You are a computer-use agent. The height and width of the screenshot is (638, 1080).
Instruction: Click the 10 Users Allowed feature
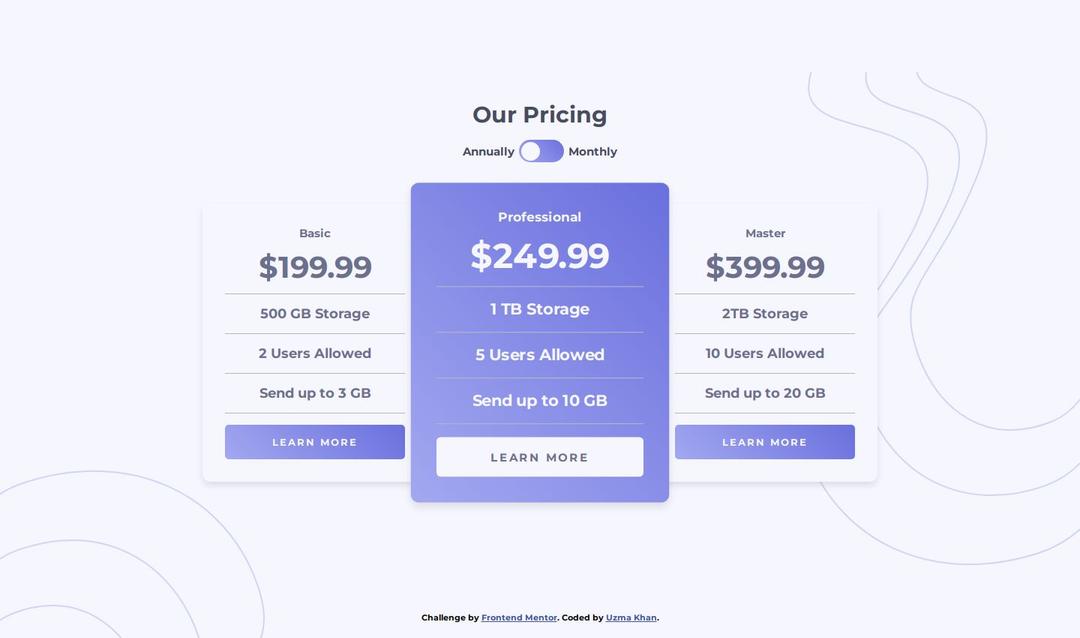pos(765,354)
